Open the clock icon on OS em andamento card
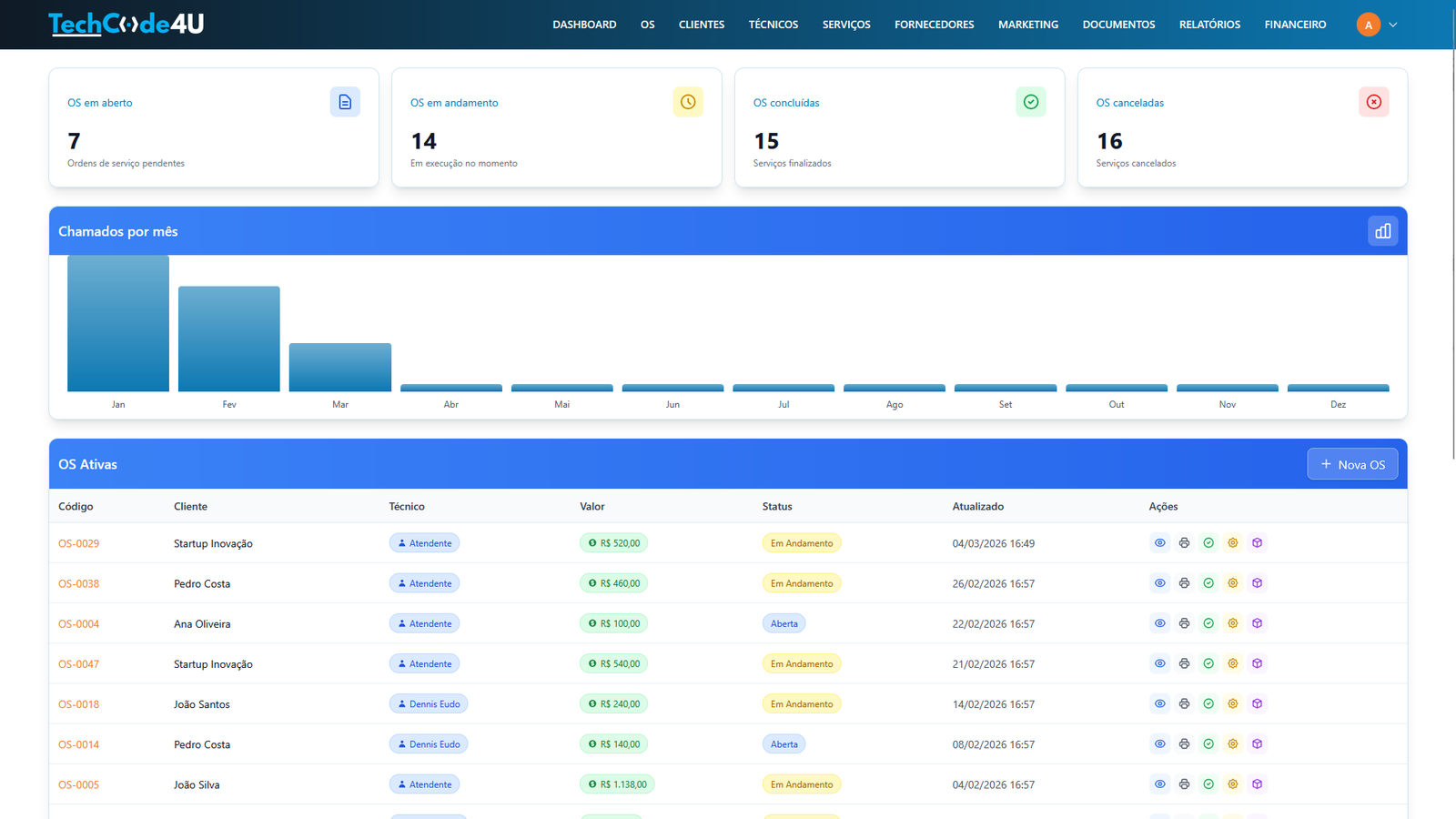This screenshot has width=1456, height=819. pyautogui.click(x=688, y=101)
